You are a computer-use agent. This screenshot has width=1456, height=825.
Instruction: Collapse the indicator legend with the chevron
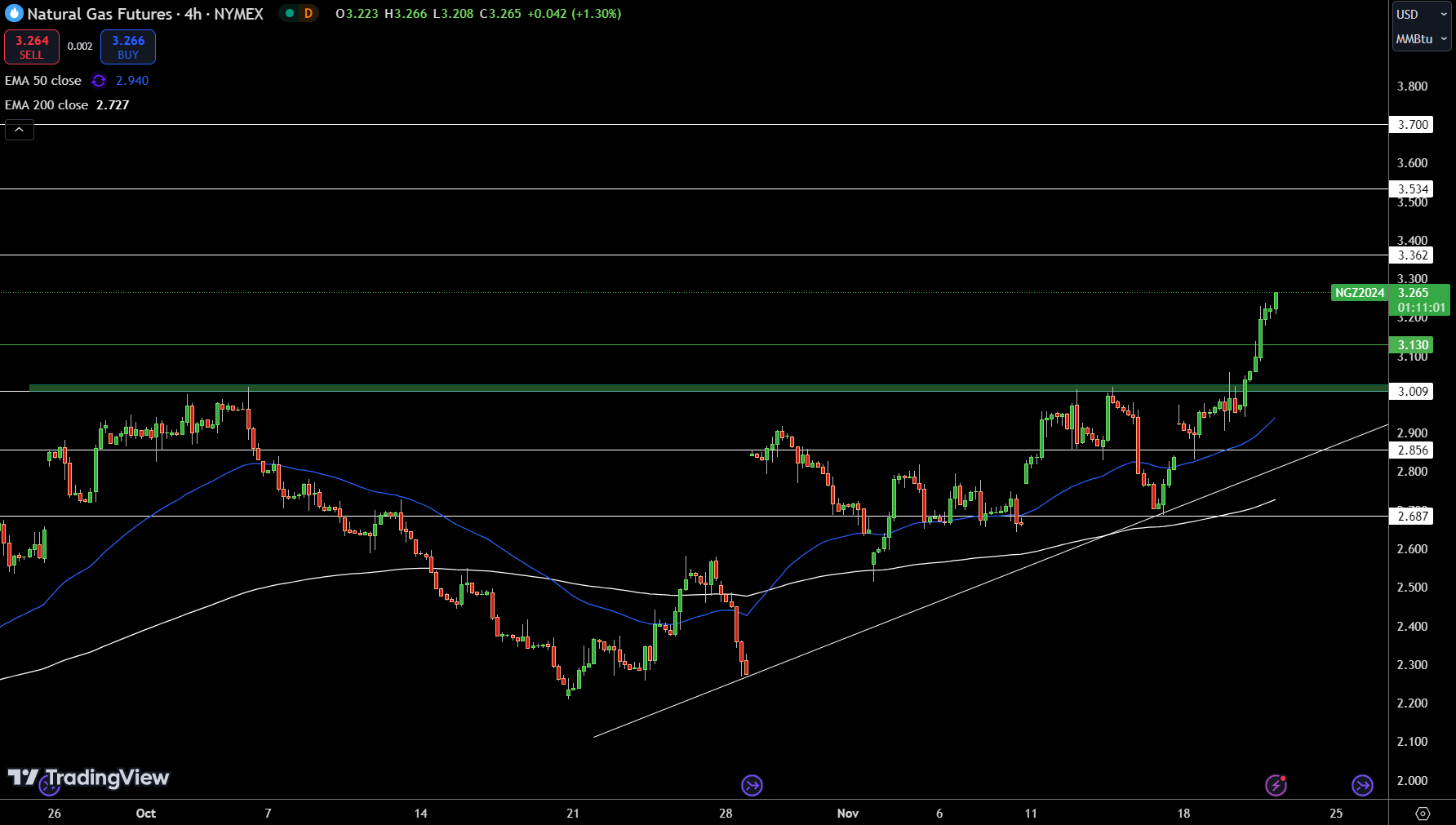[20, 130]
